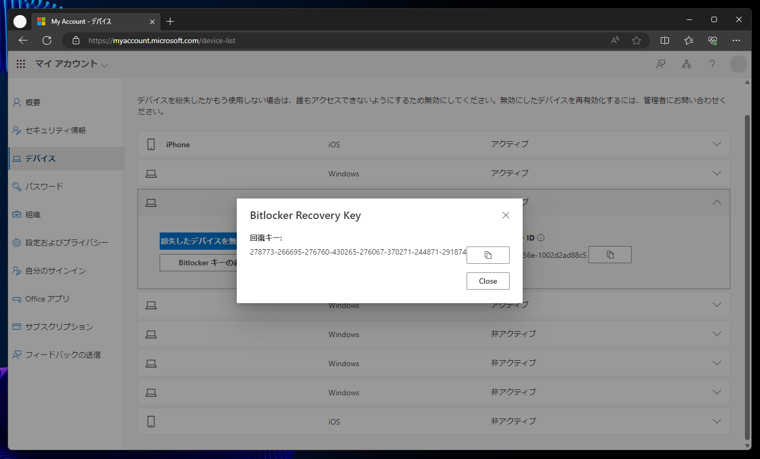Click the phone icon of iPhone row

[151, 144]
